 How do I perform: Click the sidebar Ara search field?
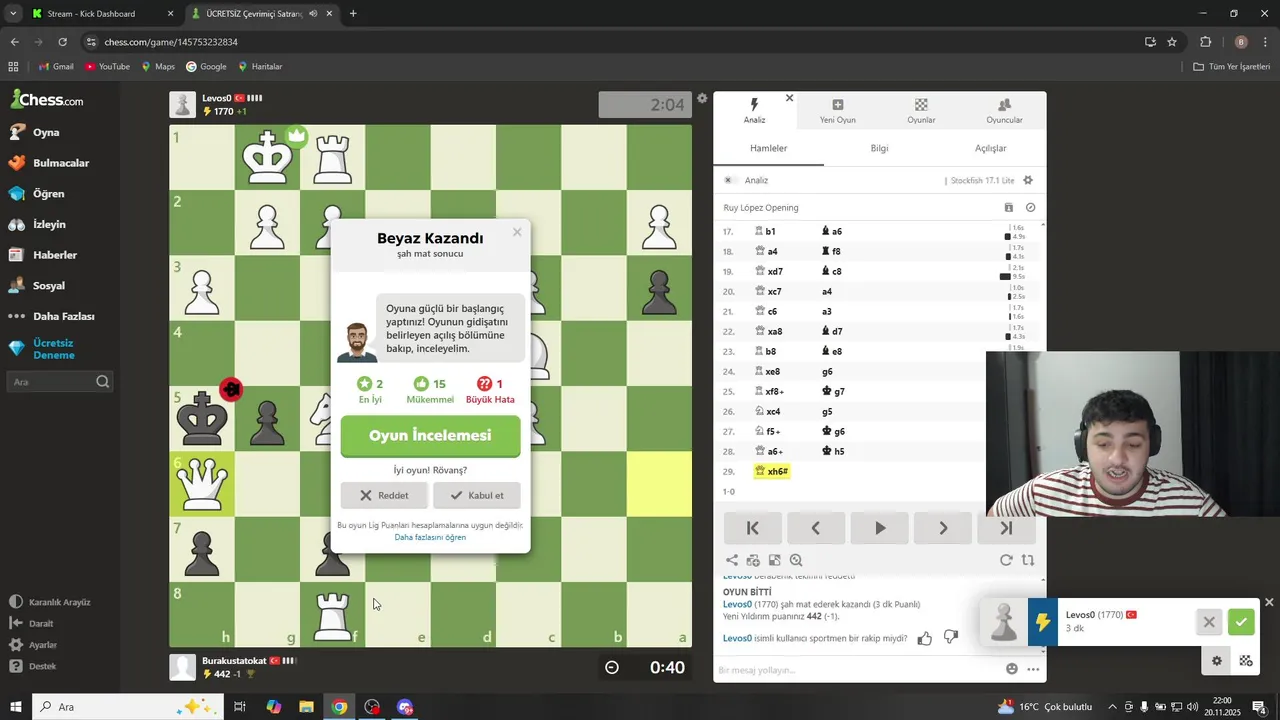[x=60, y=382]
